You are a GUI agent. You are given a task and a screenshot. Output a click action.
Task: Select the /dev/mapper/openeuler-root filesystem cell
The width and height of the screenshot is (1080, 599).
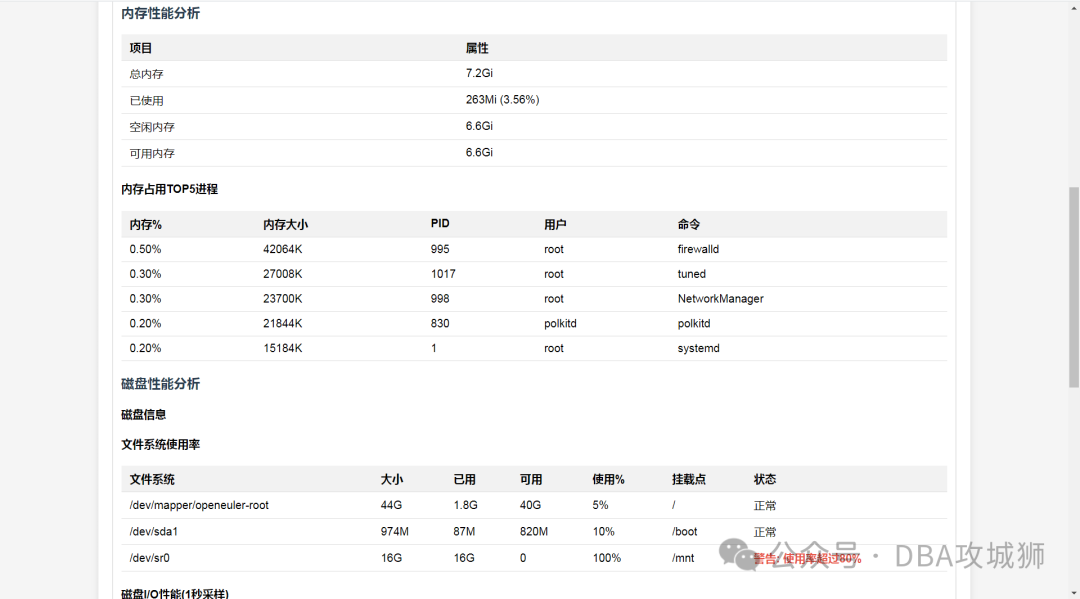point(199,505)
